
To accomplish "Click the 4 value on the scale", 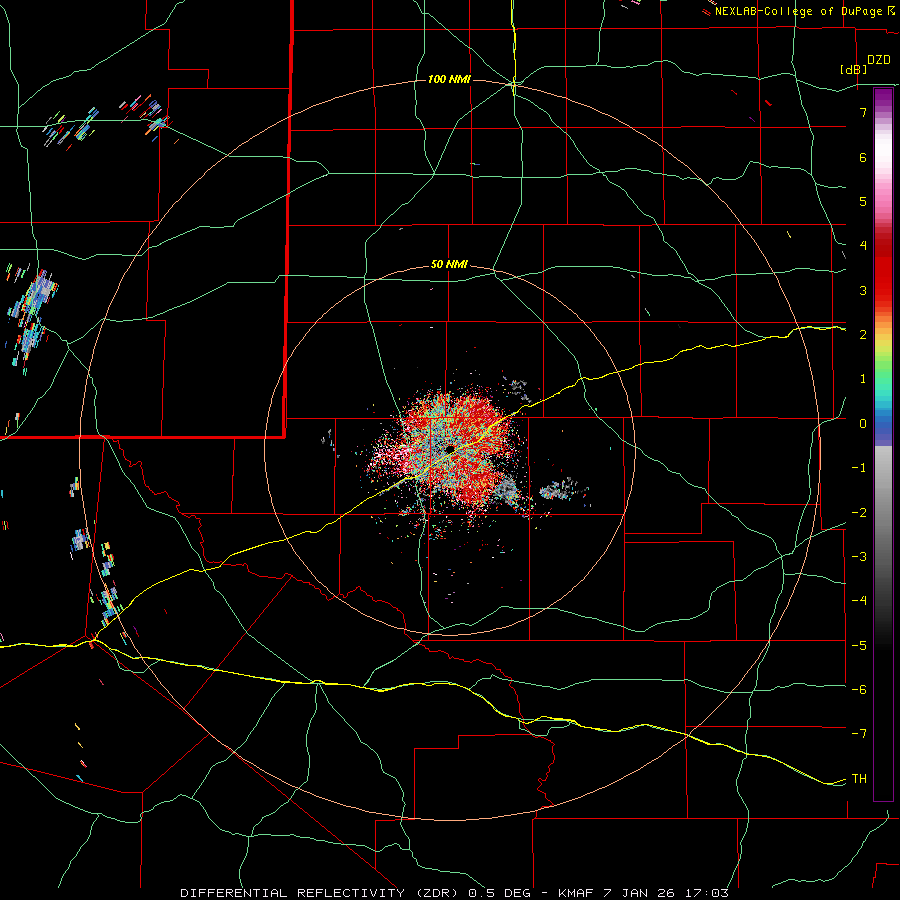I will (863, 246).
